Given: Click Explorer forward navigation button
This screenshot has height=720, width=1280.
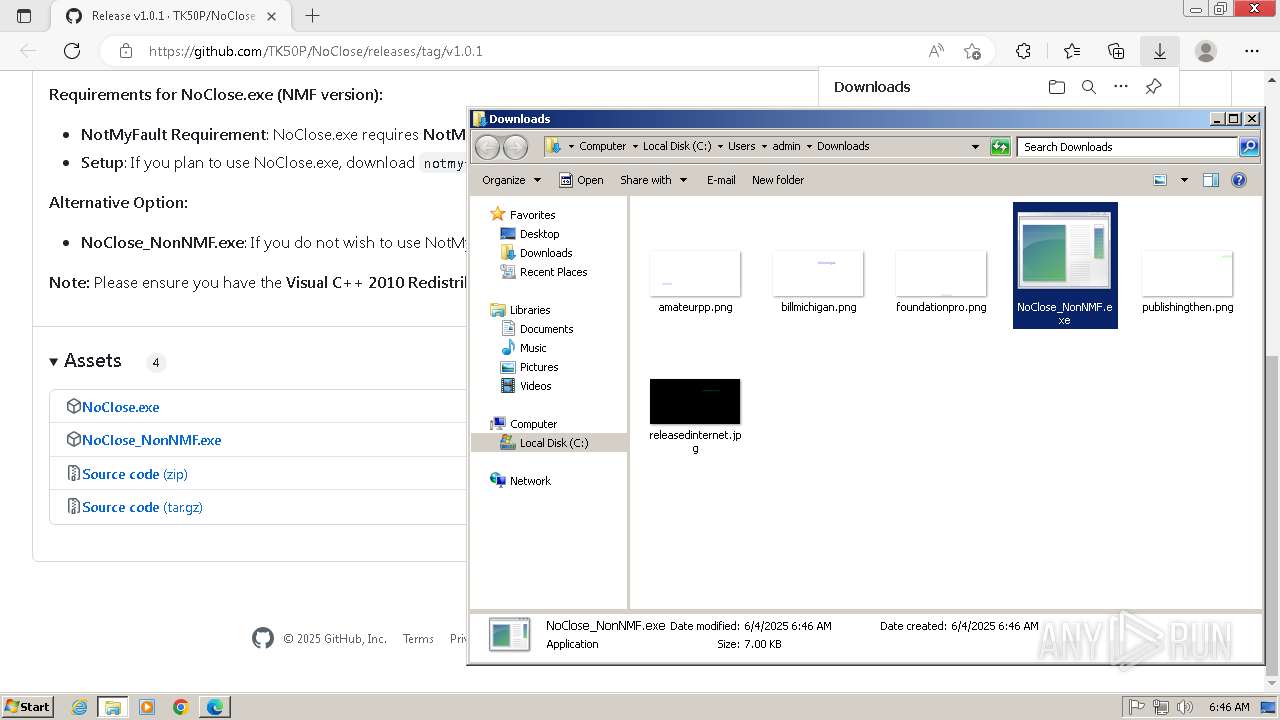Looking at the screenshot, I should coord(515,147).
